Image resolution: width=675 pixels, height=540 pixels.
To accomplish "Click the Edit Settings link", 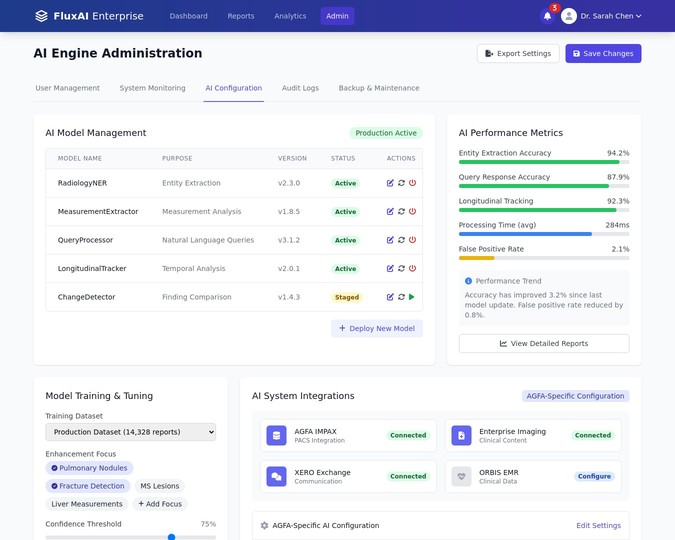I will [598, 525].
